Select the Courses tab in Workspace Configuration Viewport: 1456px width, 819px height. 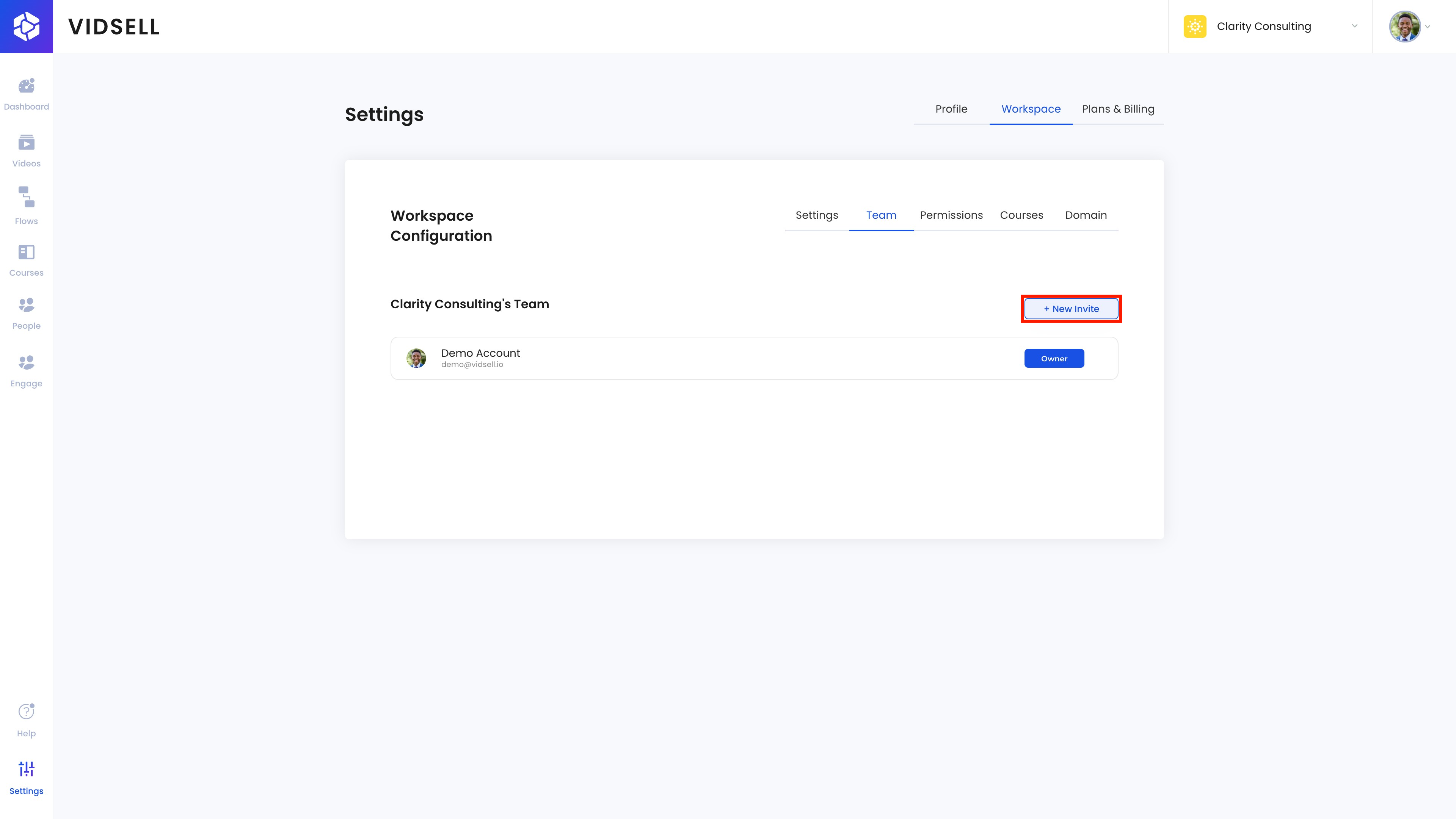[1021, 215]
